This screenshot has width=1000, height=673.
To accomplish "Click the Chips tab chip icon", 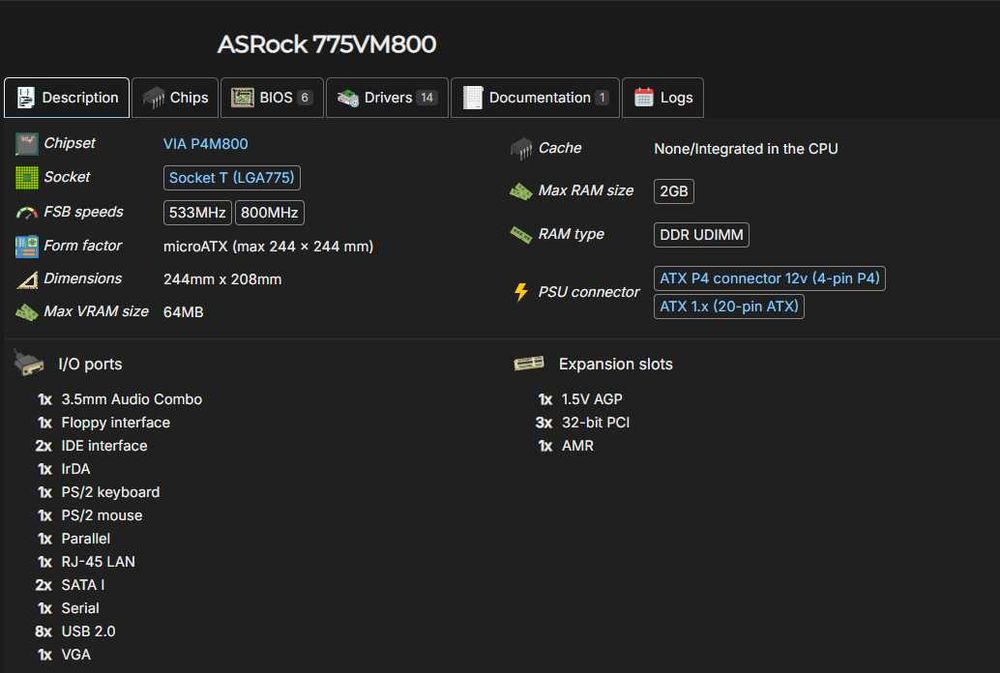I will click(154, 98).
